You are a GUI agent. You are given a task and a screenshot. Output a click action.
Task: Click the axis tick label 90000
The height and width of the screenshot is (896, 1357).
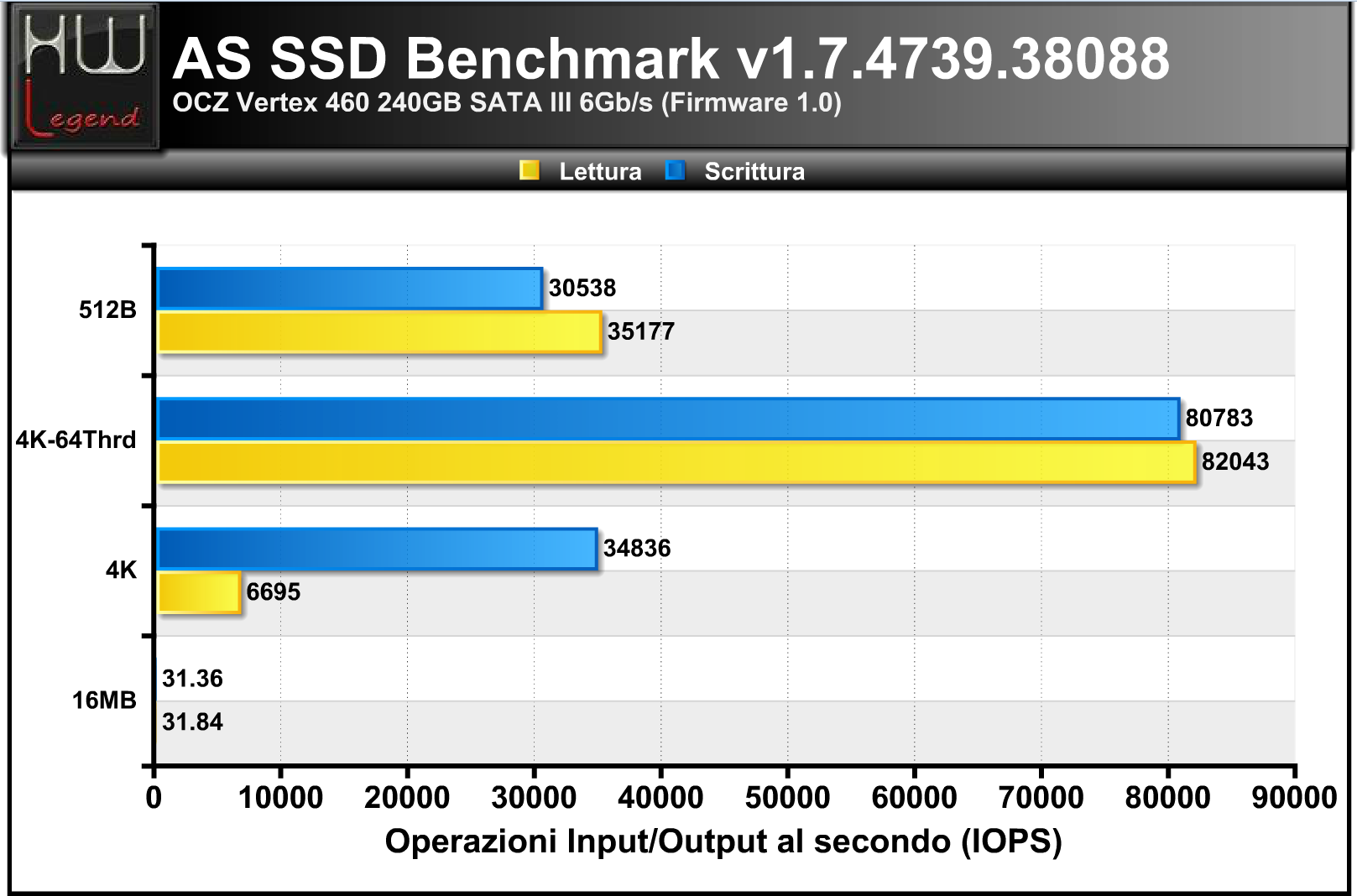pos(1294,797)
